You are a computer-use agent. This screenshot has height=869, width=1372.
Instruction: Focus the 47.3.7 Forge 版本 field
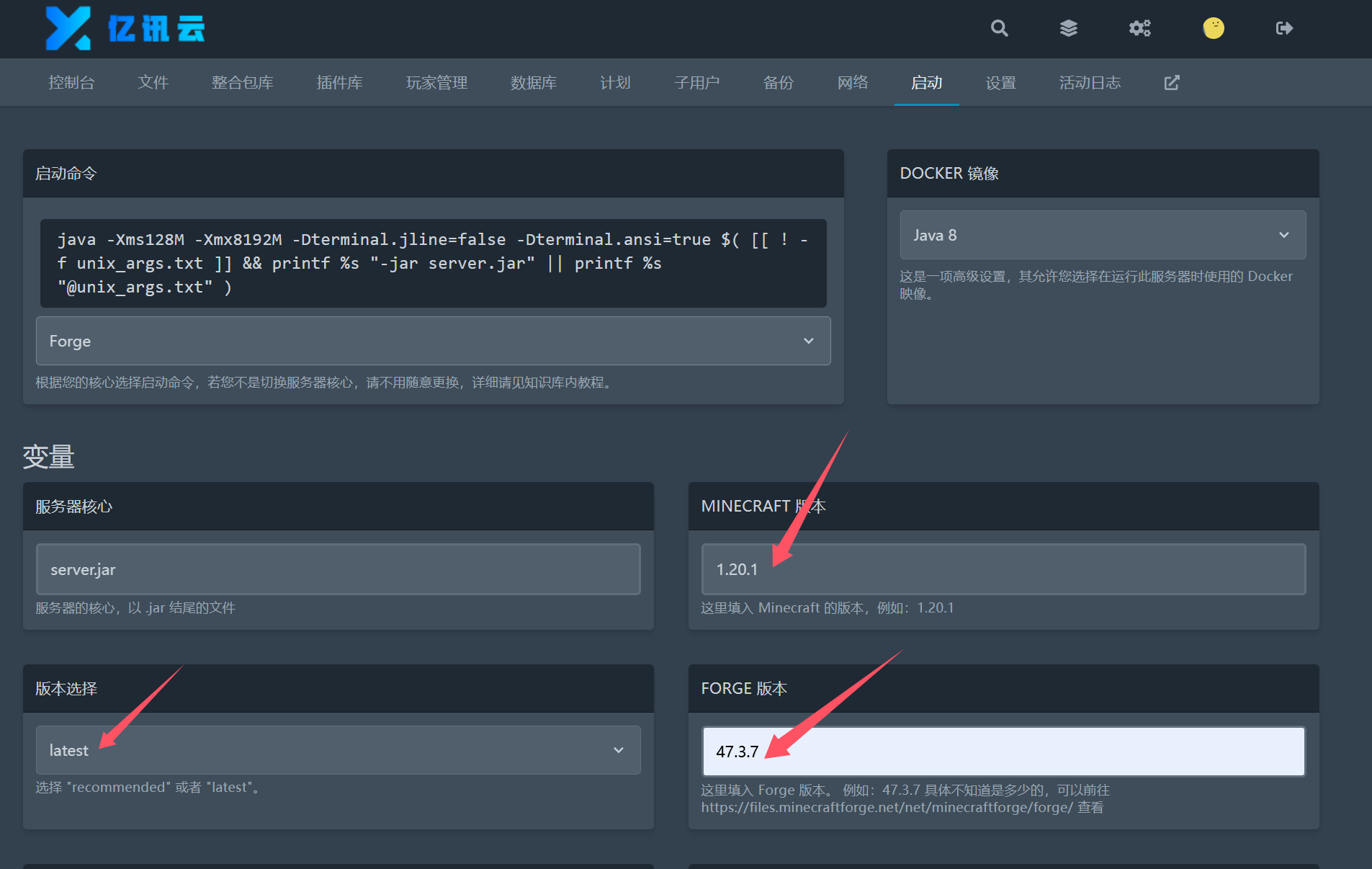pos(1004,752)
